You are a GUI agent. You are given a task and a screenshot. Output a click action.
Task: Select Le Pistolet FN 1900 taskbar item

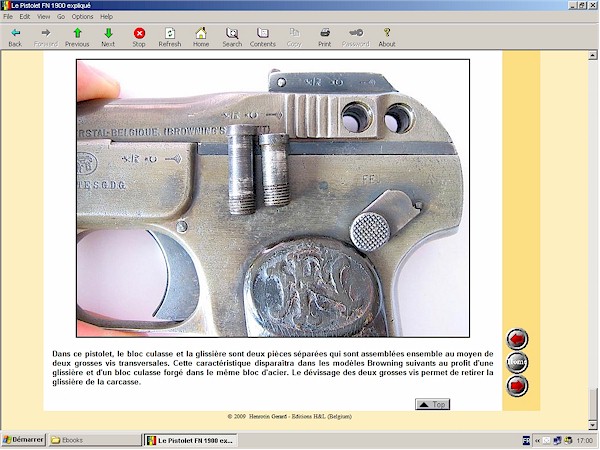pos(191,440)
